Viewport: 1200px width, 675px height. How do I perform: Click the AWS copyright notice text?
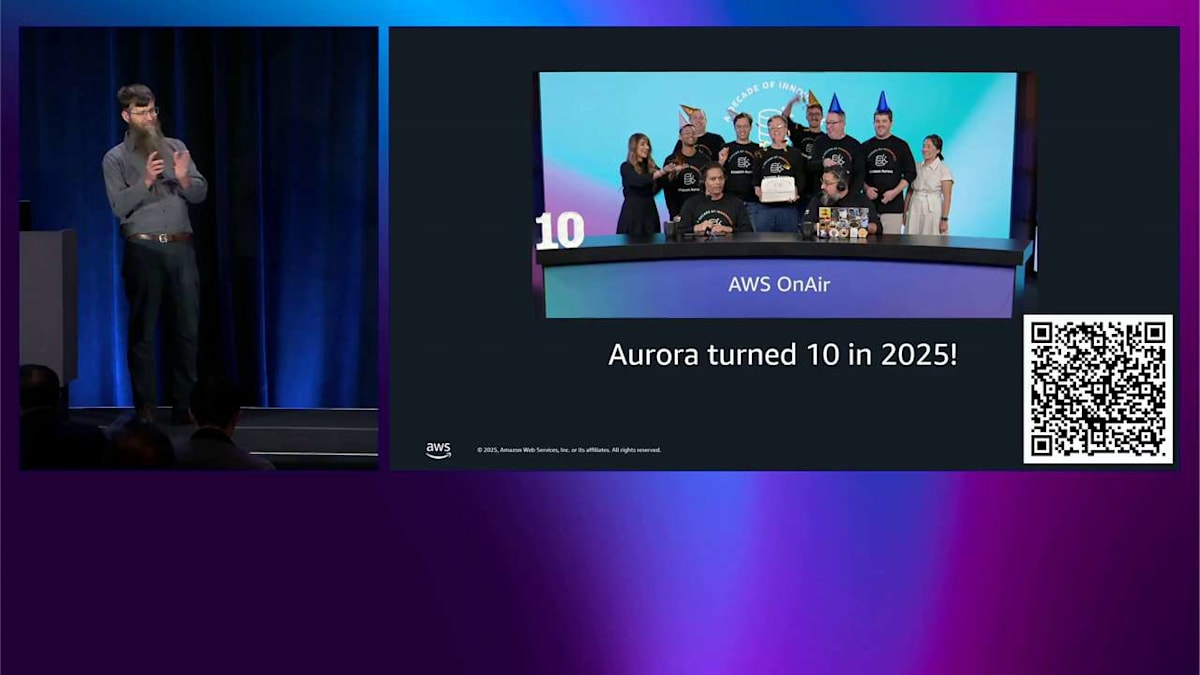(569, 450)
